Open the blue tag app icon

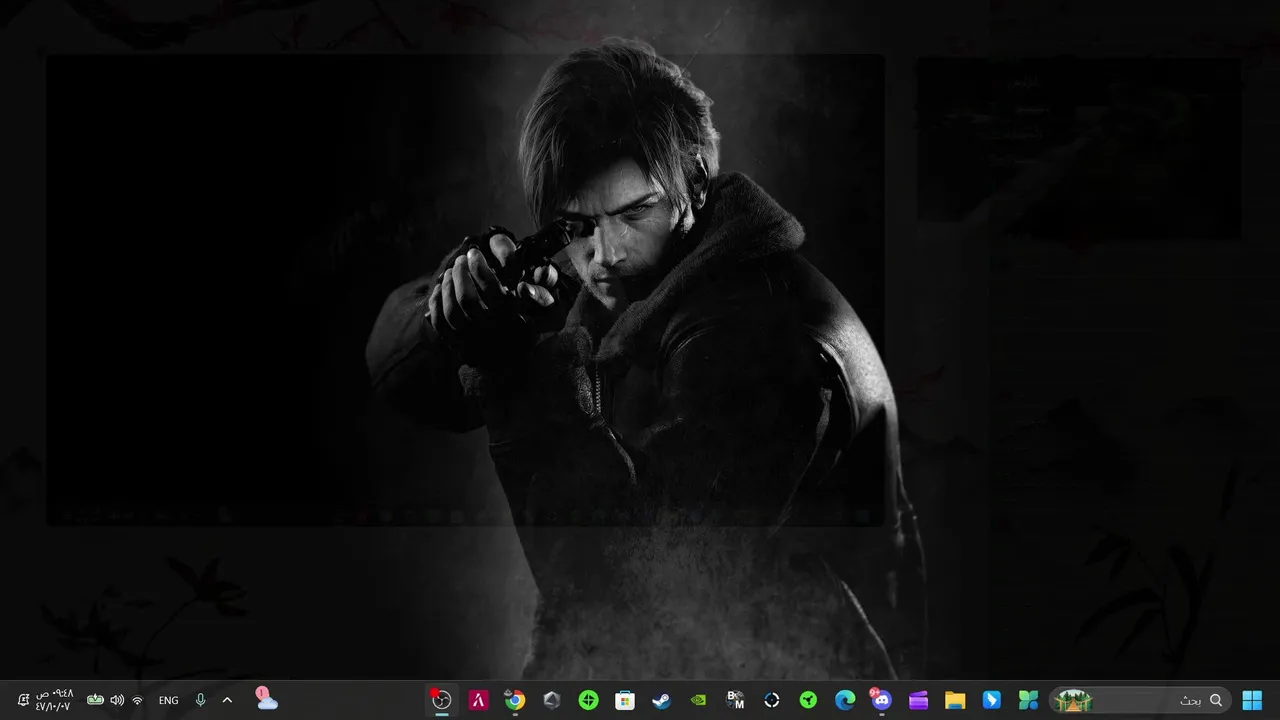992,700
